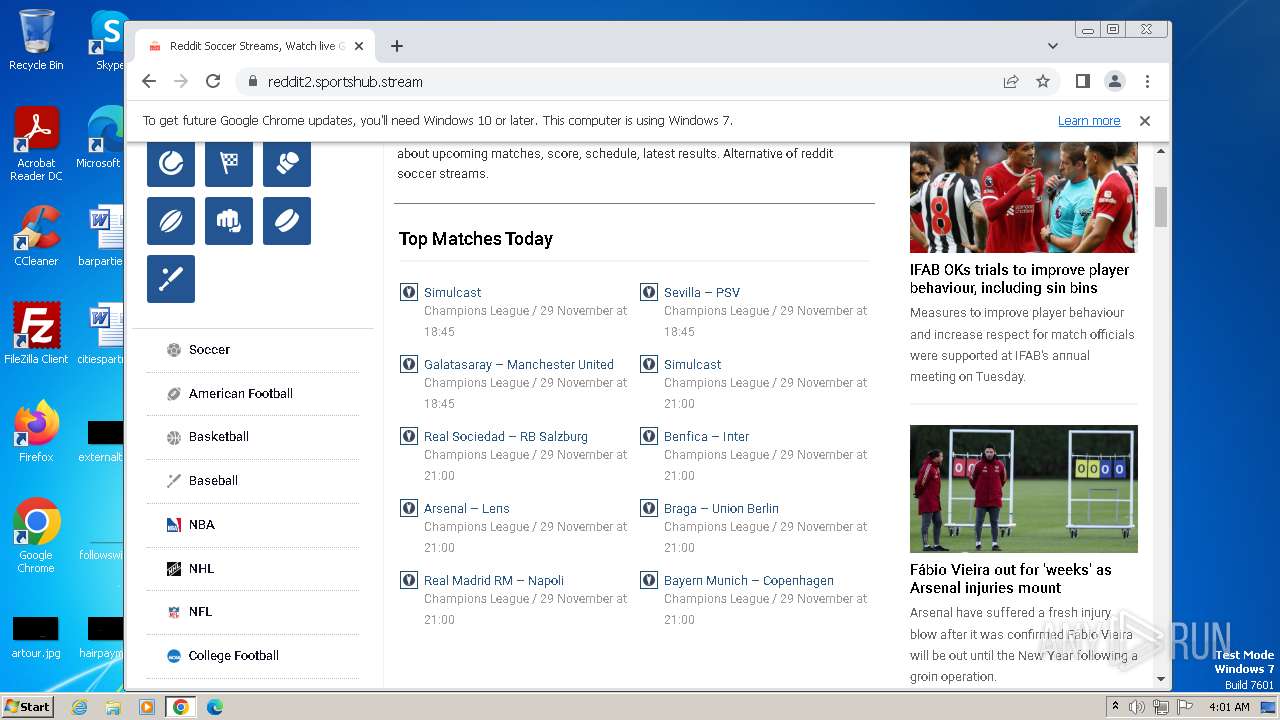Show hidden system tray icons
Viewport: 1280px width, 720px height.
click(1116, 707)
